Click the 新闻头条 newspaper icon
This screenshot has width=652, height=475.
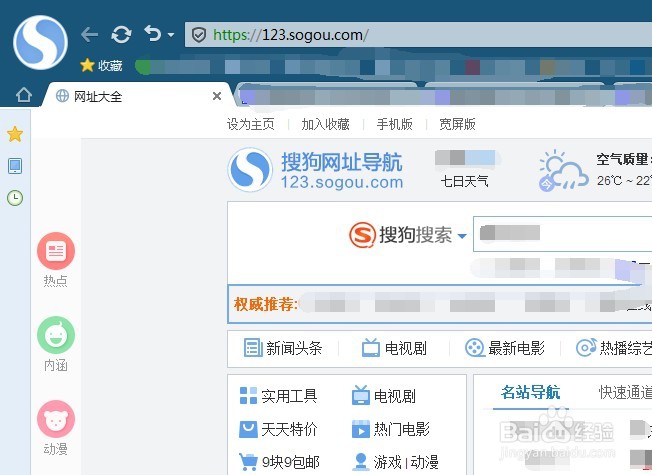[253, 348]
